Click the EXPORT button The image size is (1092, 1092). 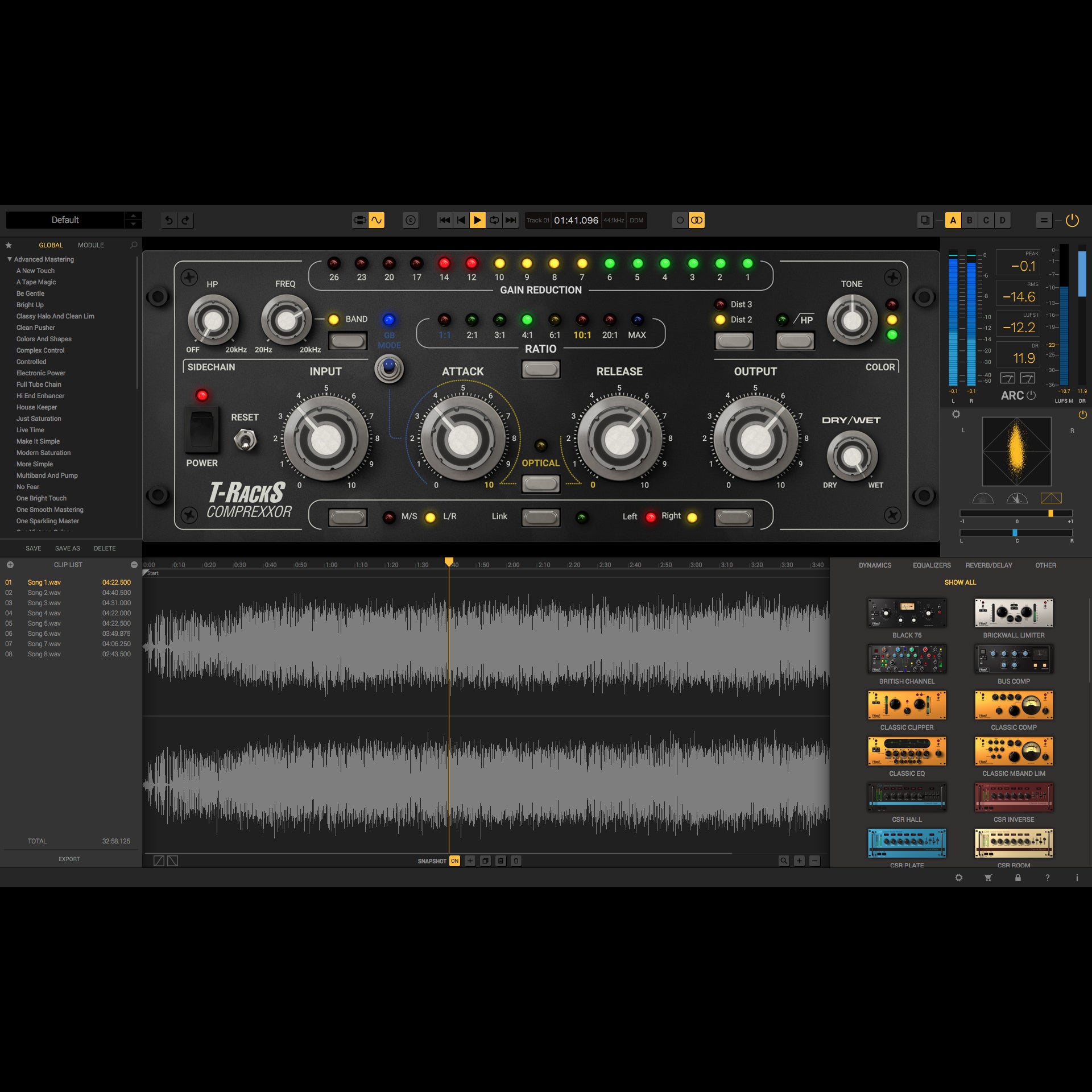tap(69, 859)
